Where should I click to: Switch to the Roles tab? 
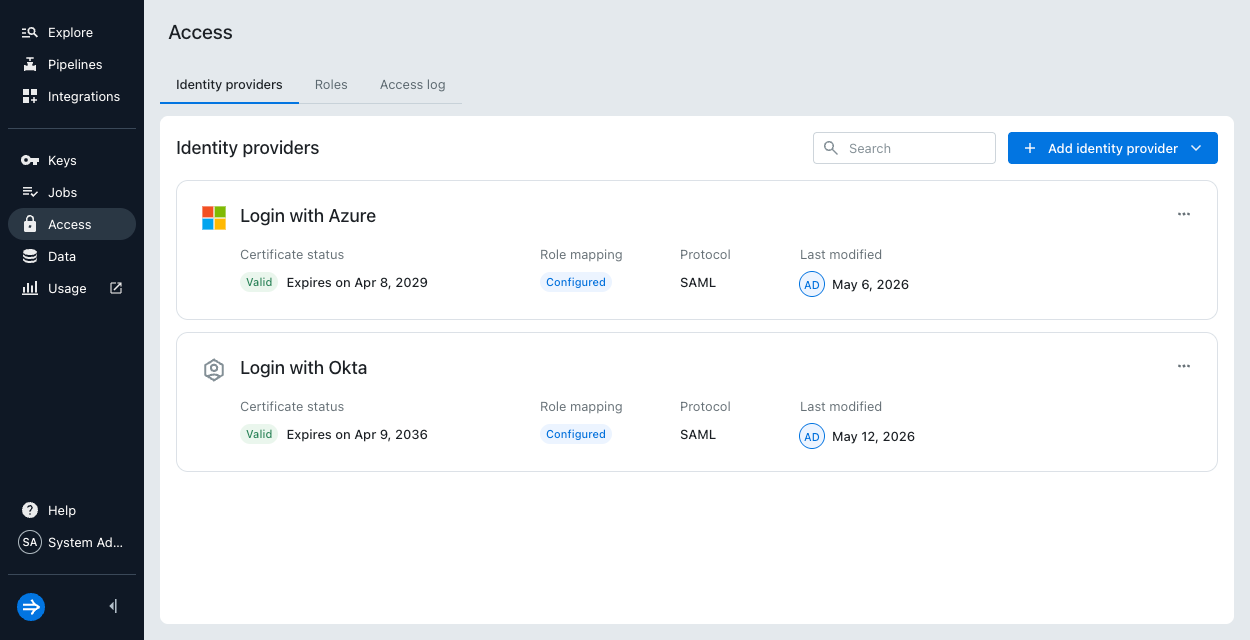tap(331, 85)
